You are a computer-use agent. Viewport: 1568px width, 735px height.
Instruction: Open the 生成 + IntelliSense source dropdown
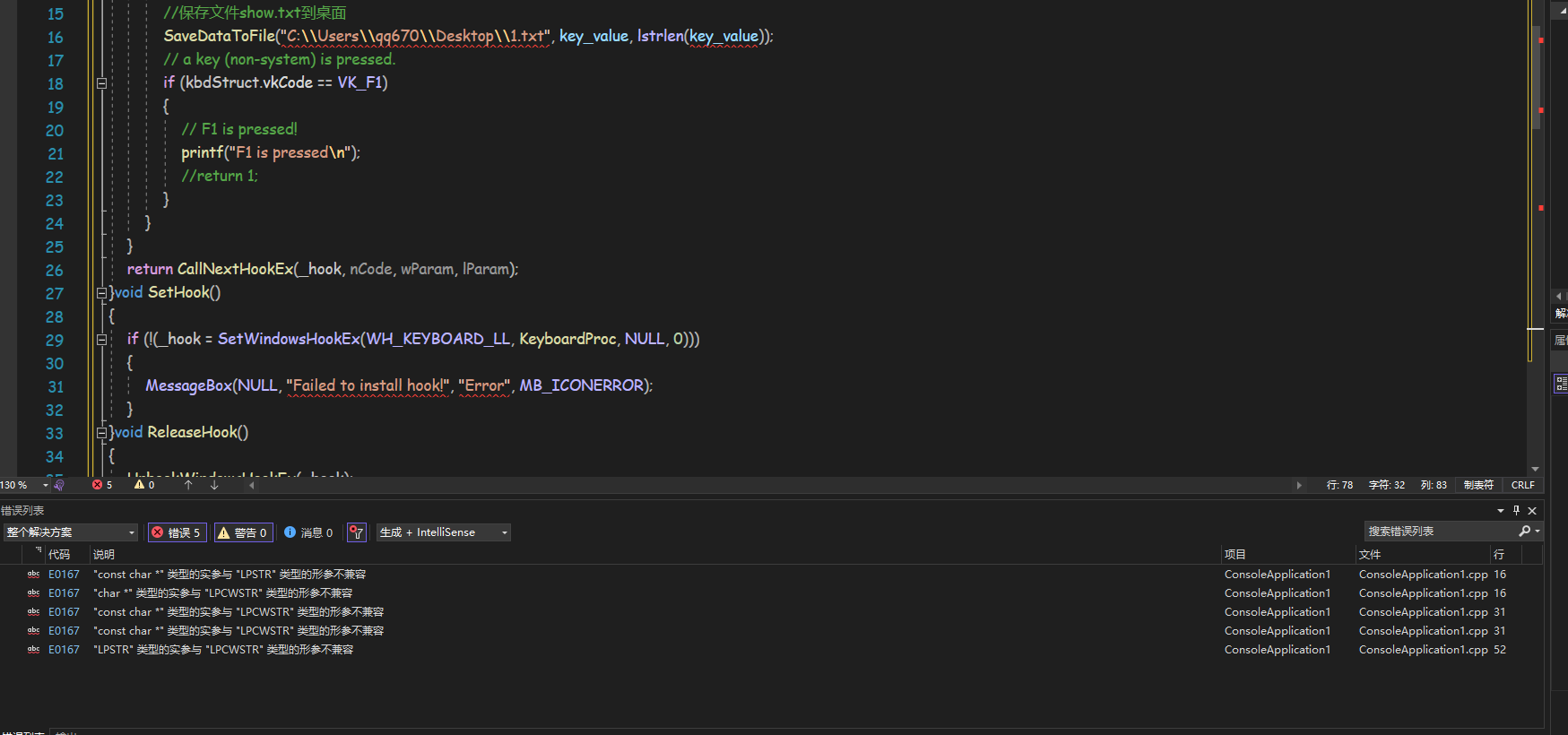[444, 532]
